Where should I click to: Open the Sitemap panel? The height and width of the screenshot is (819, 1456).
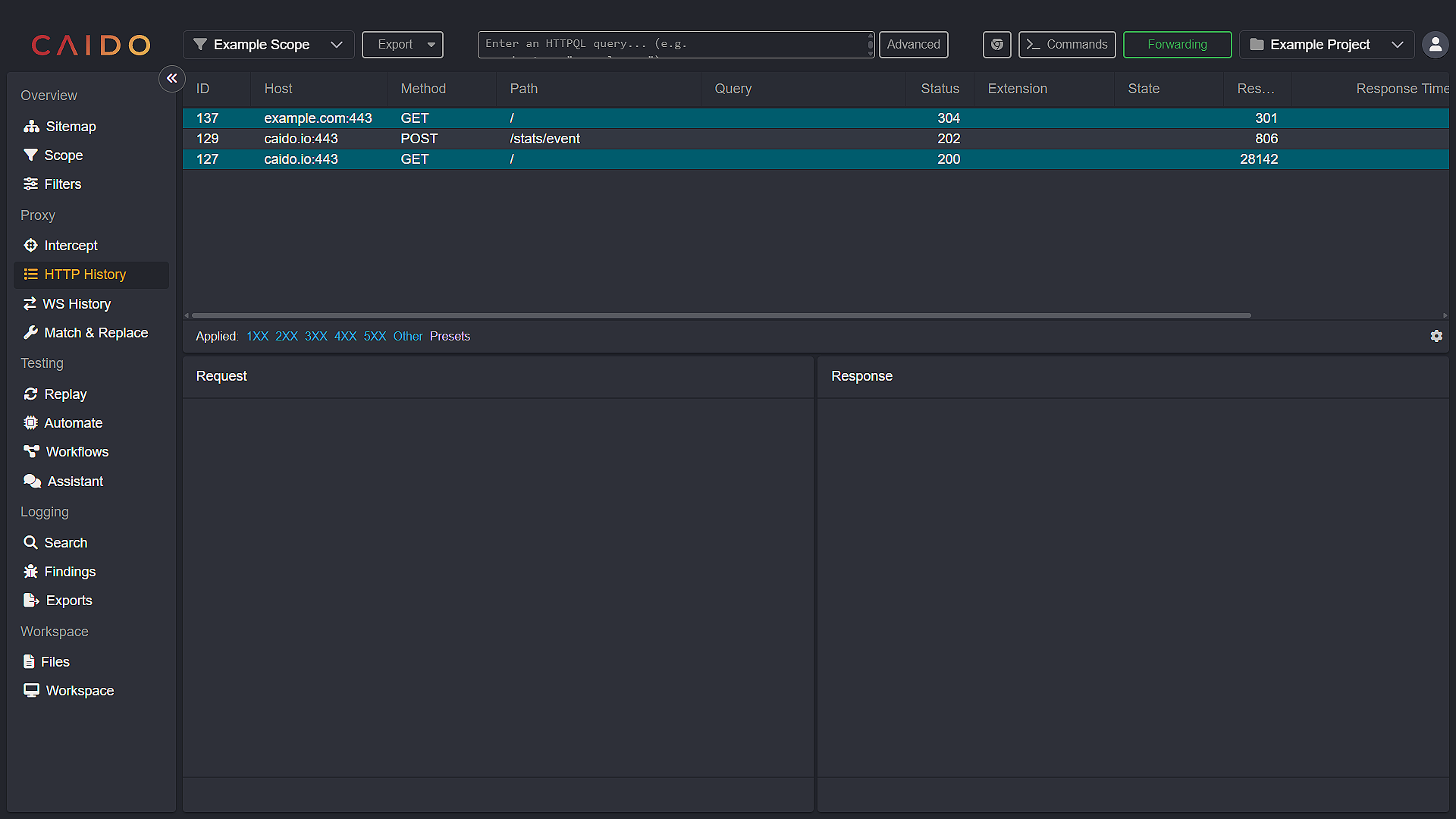[x=71, y=126]
